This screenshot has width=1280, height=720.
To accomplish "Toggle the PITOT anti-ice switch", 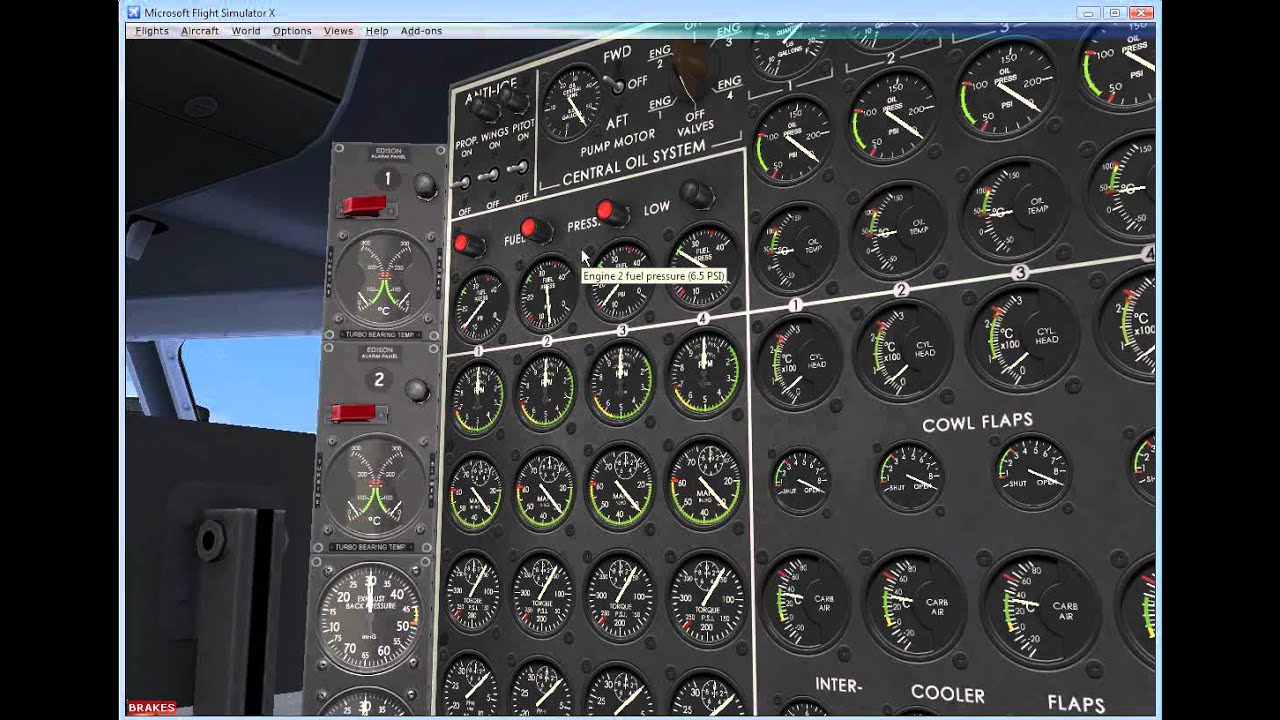I will (x=517, y=169).
